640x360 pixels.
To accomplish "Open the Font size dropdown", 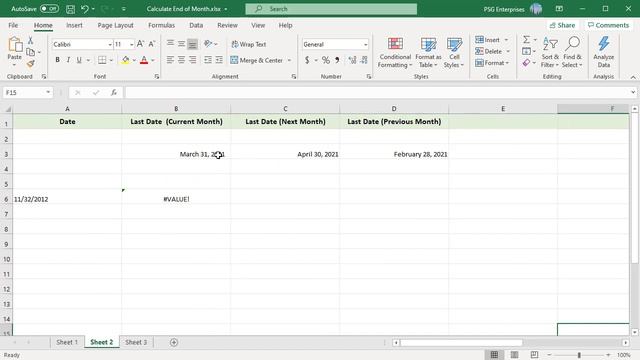I will click(x=131, y=44).
